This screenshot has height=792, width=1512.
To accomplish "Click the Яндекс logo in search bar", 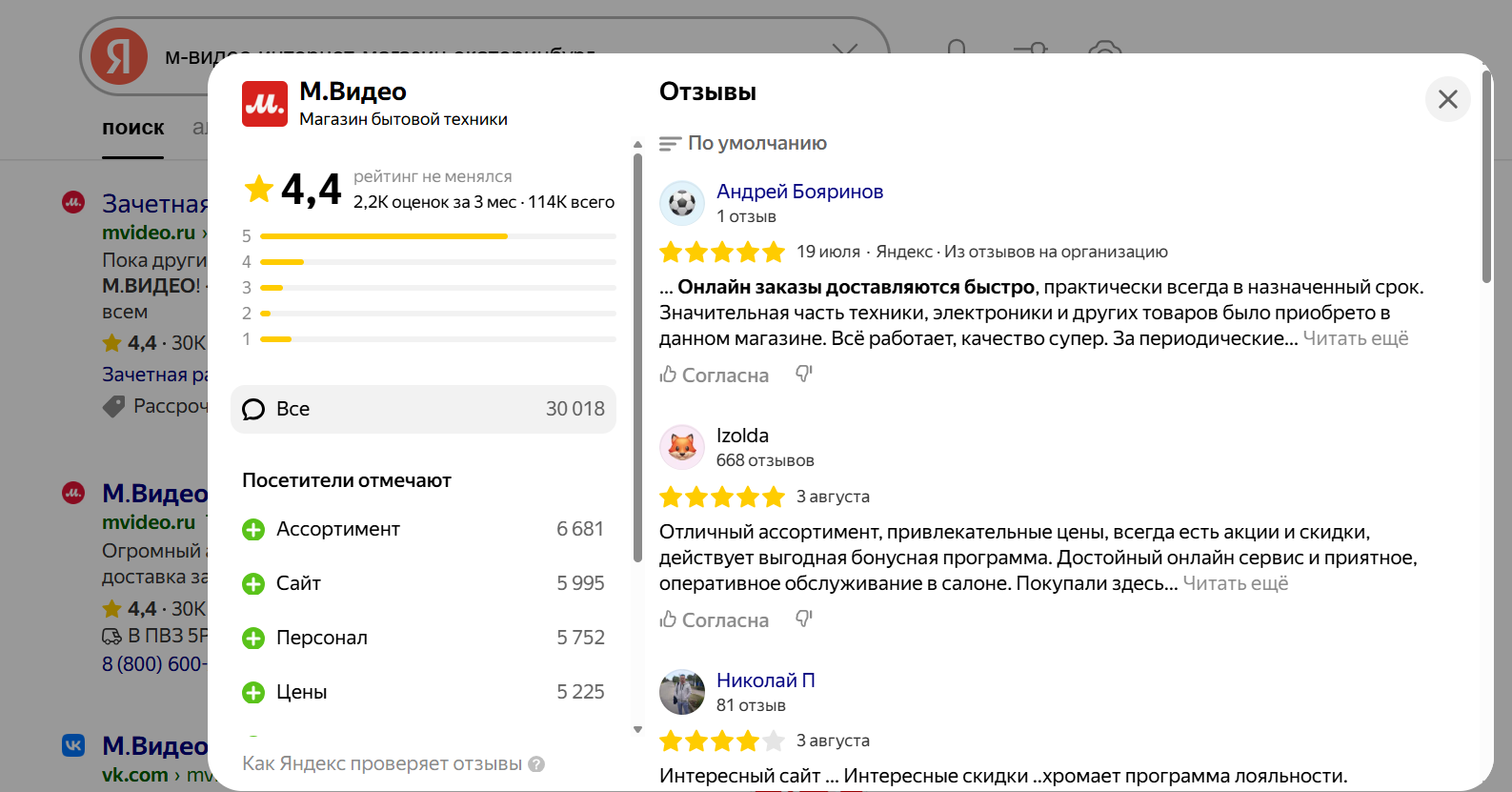I will click(119, 56).
